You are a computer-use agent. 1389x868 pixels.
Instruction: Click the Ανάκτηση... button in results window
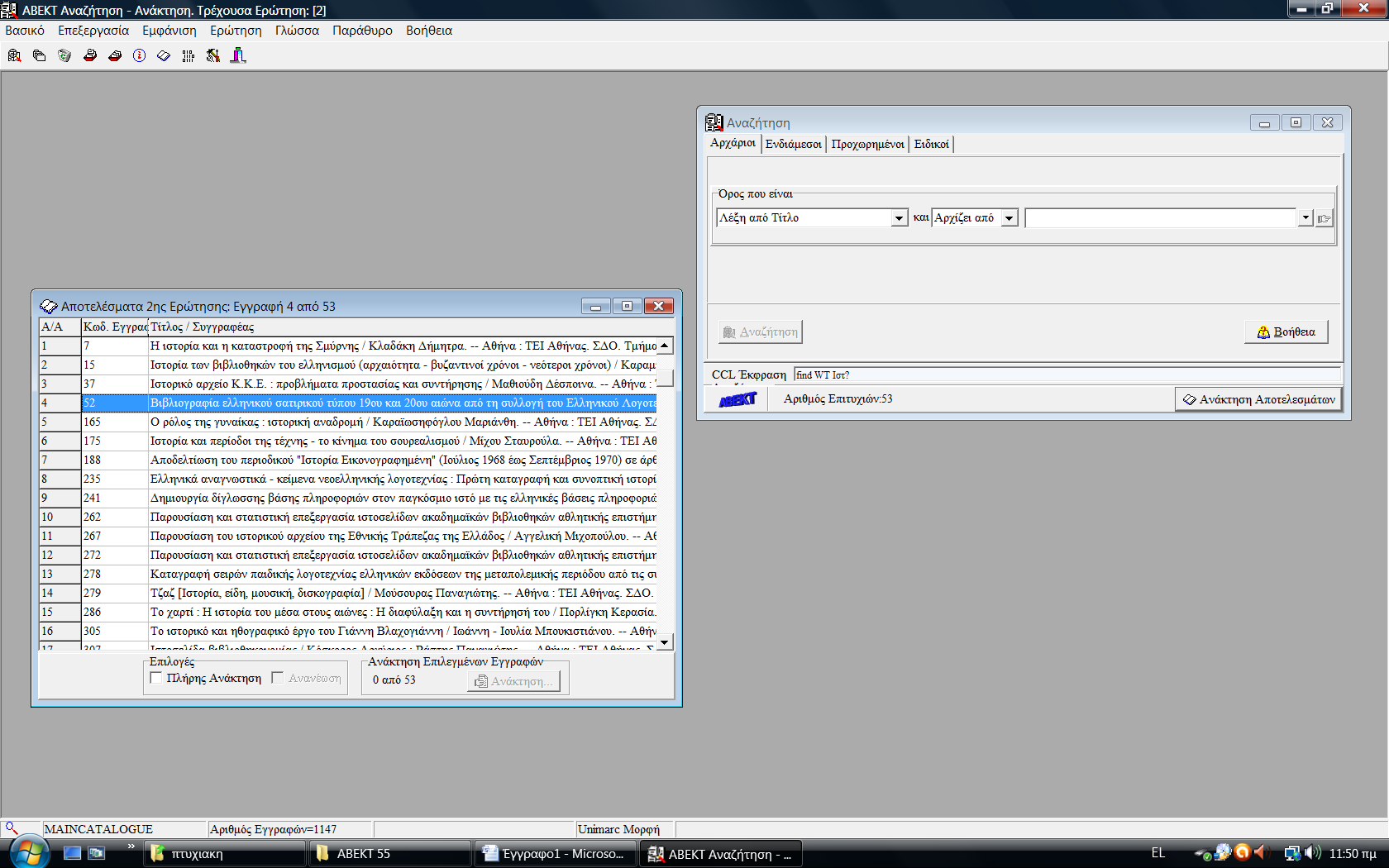(x=513, y=681)
